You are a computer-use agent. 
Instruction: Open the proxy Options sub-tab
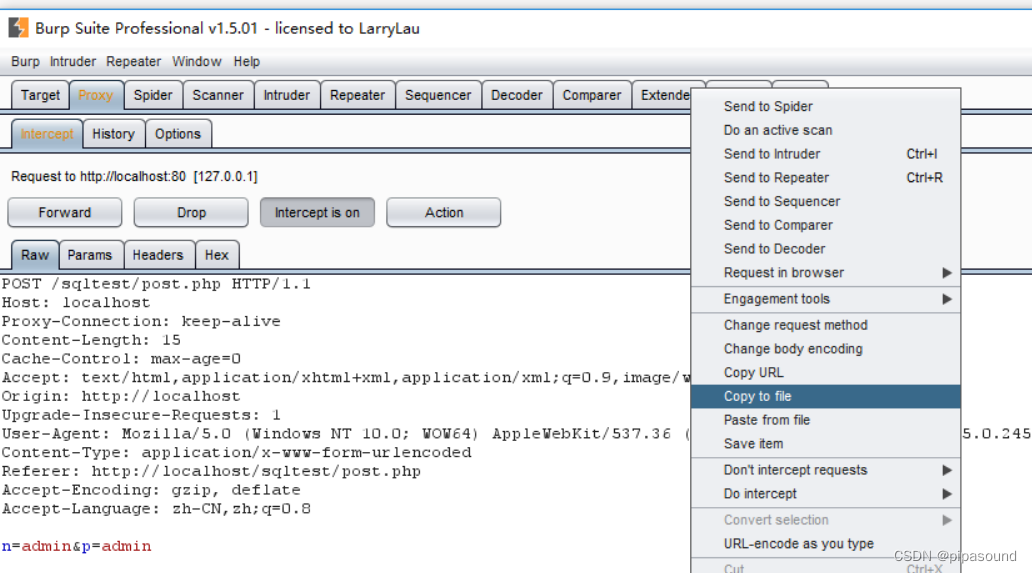click(178, 134)
